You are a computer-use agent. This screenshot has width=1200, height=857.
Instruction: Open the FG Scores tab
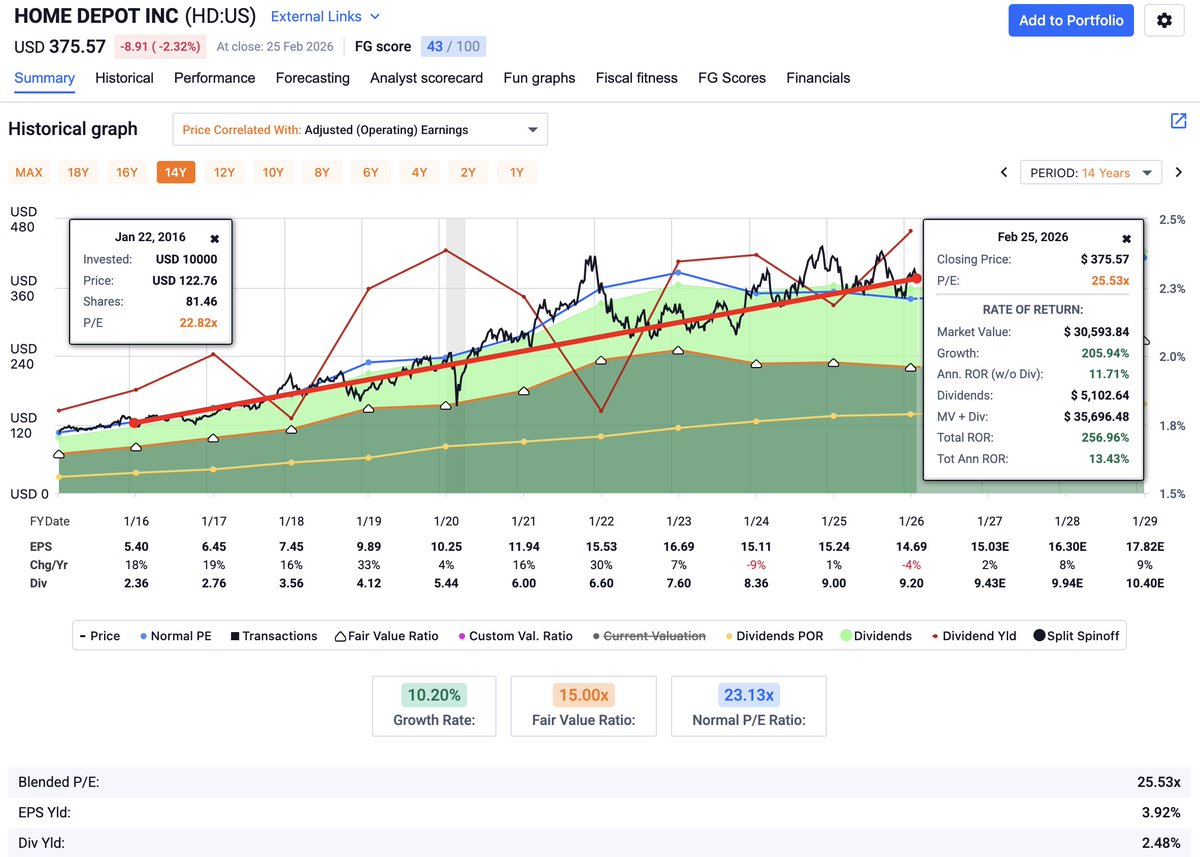pyautogui.click(x=732, y=78)
